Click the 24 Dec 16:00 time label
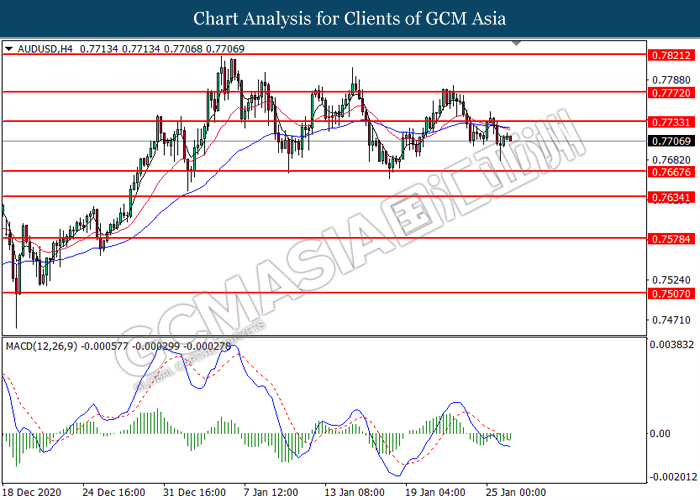Image resolution: width=700 pixels, height=500 pixels. click(114, 492)
